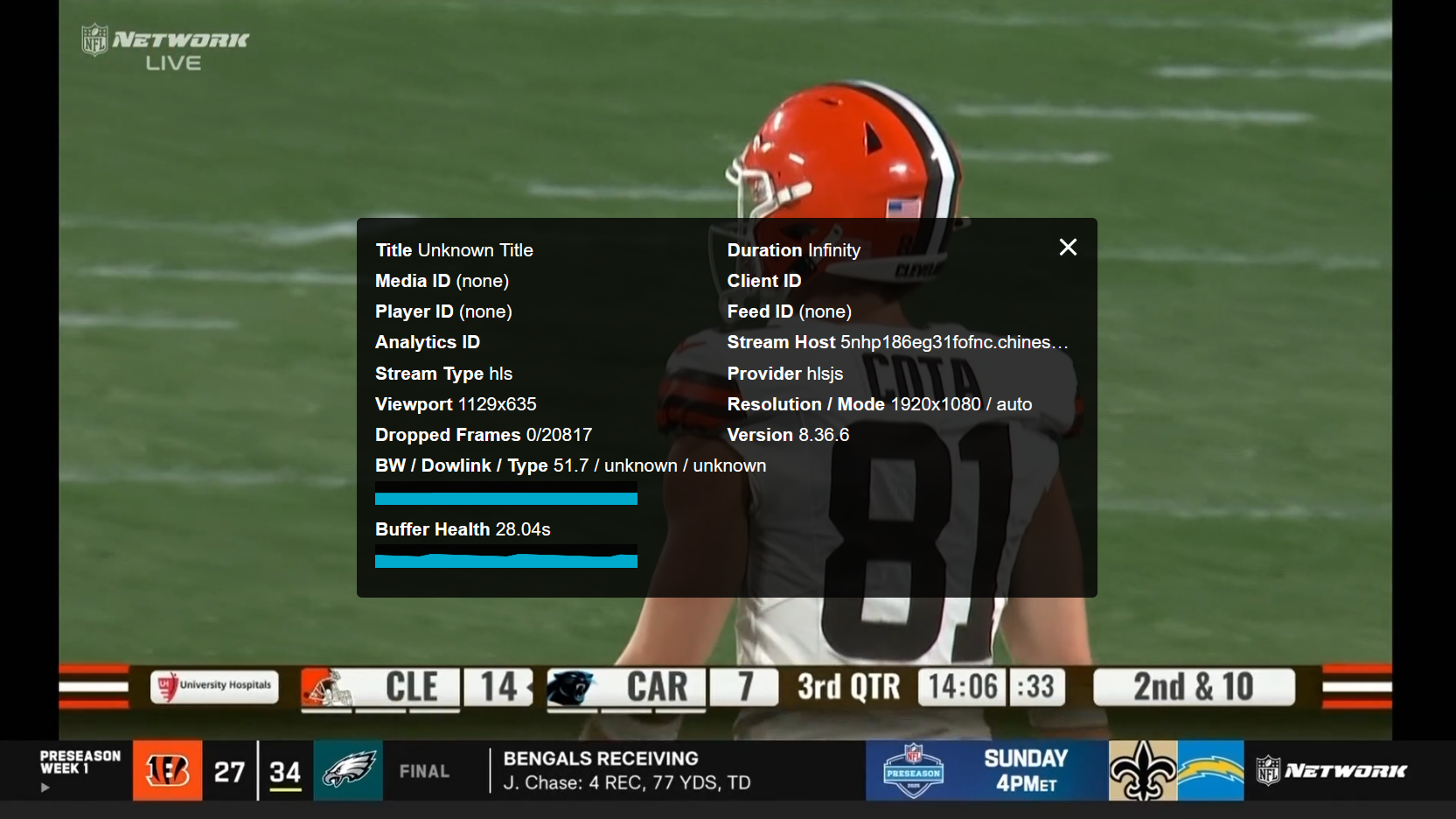Click the Bengals logo in the ticker
1456x819 pixels.
(x=167, y=771)
